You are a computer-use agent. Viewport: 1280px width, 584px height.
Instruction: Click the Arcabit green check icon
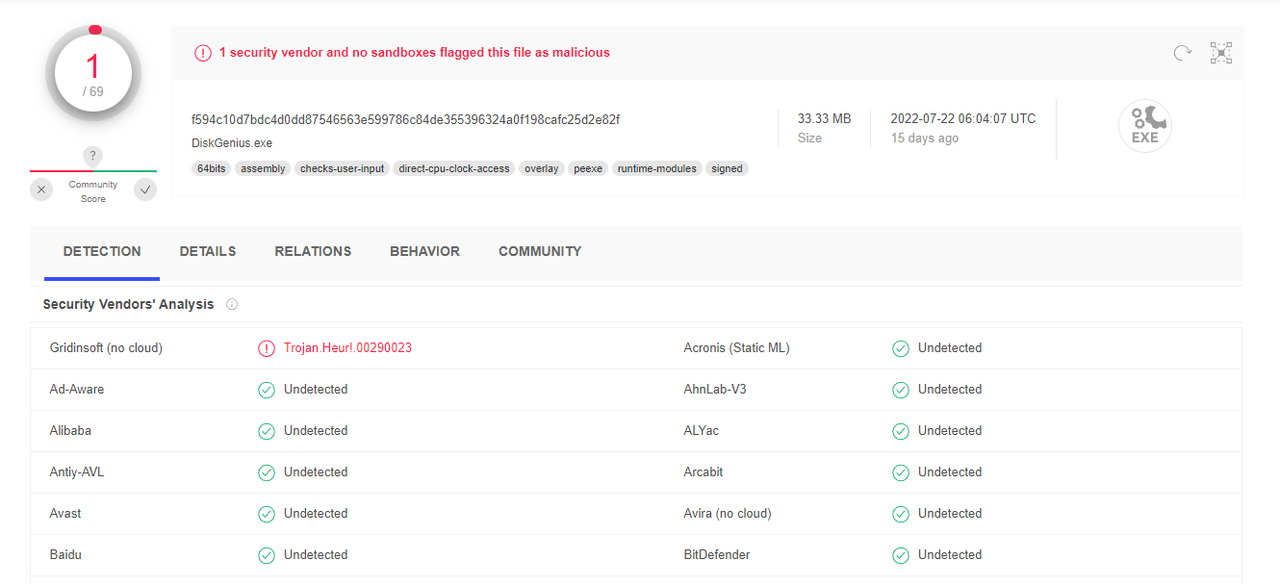coord(900,472)
